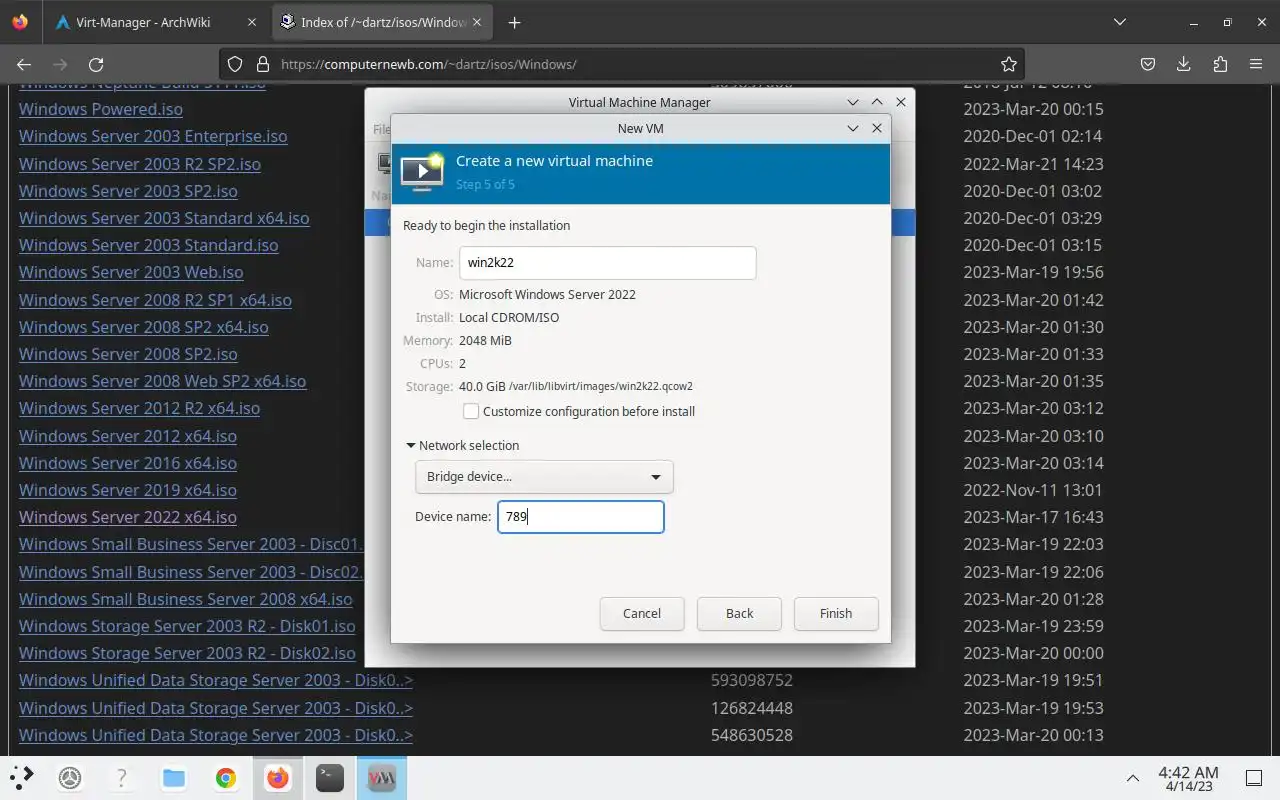Open the taskbar application launcher
The width and height of the screenshot is (1280, 800).
(x=22, y=777)
